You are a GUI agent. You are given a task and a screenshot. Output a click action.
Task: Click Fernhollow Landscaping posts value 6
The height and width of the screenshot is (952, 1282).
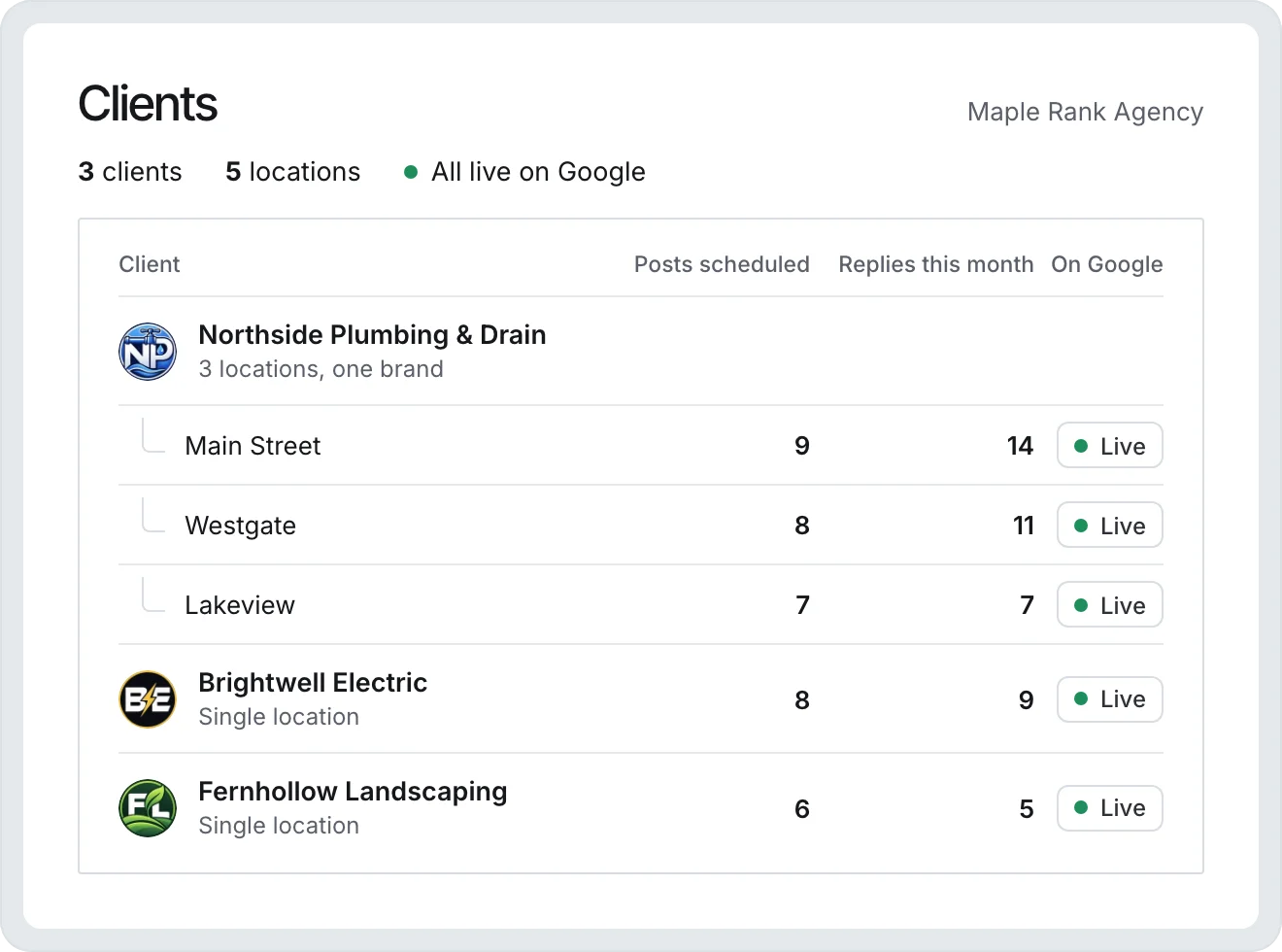click(x=802, y=808)
